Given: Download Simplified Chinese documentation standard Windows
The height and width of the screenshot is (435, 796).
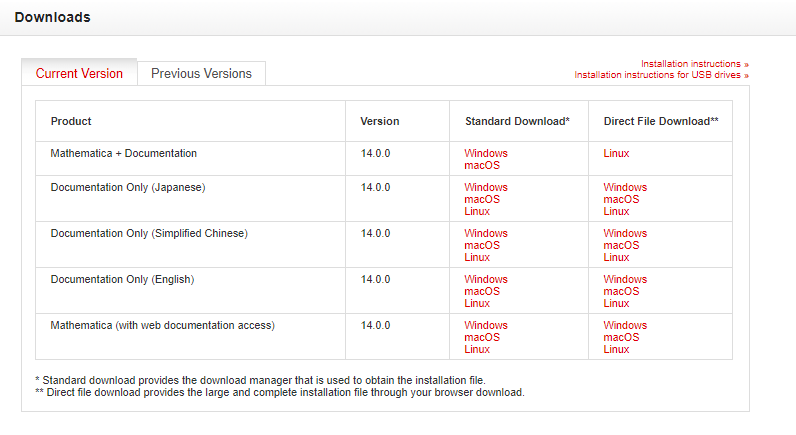Looking at the screenshot, I should (486, 233).
